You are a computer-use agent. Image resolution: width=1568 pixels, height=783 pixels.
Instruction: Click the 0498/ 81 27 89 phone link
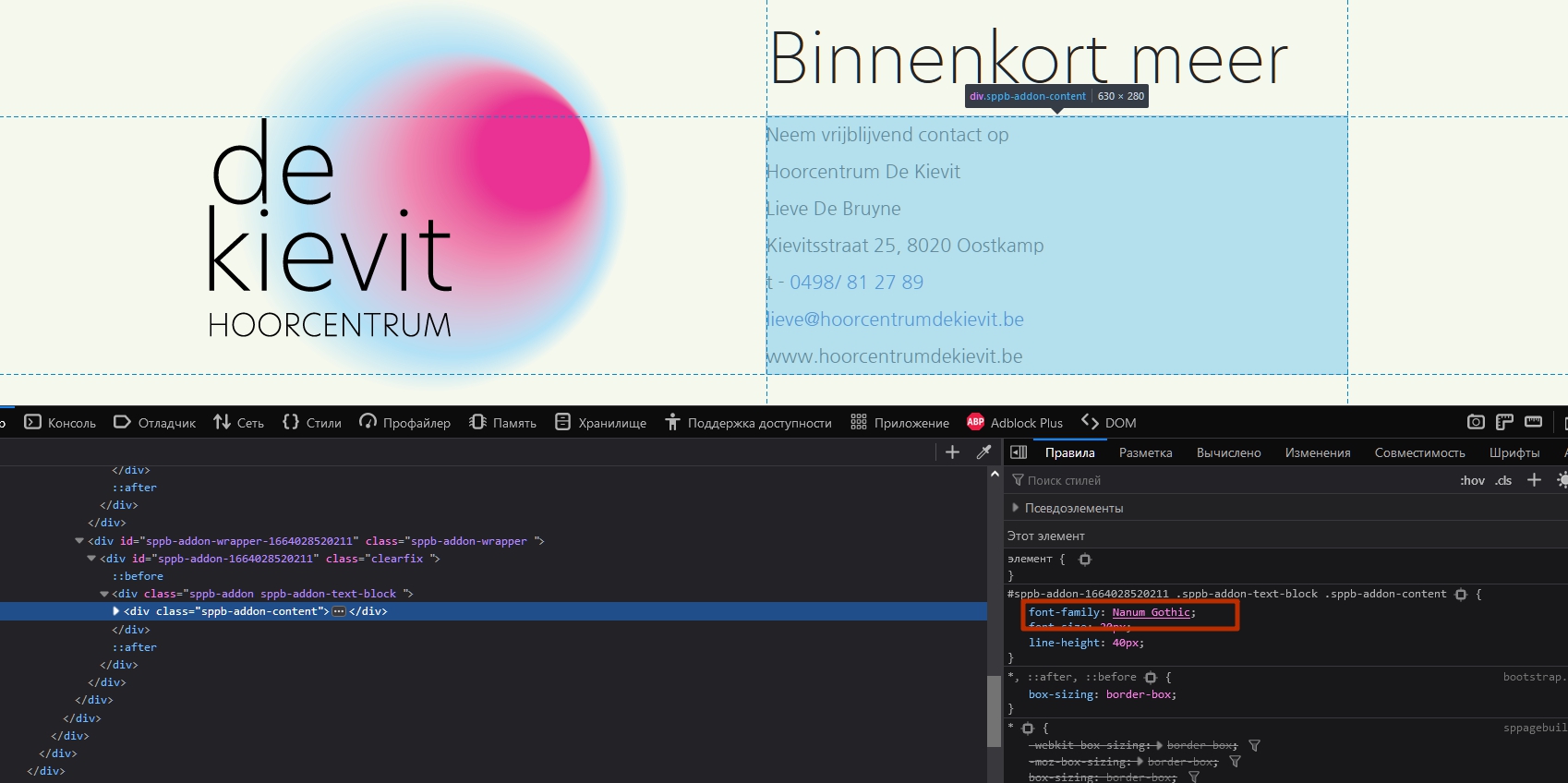(x=856, y=283)
